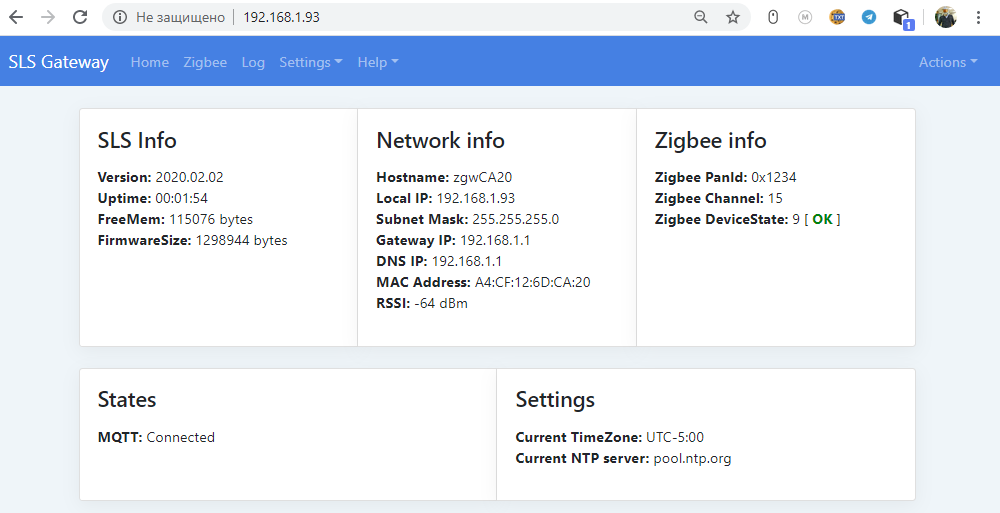Image resolution: width=1000 pixels, height=513 pixels.
Task: Click the Telegram extension icon
Action: coord(869,17)
